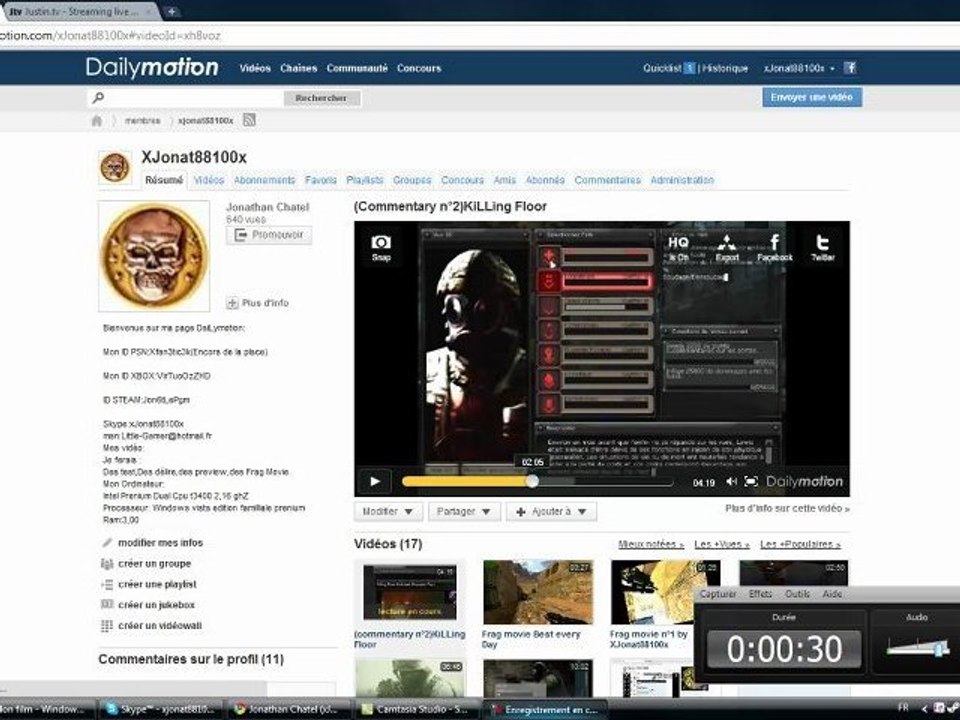Open the Communauté menu
960x720 pixels.
357,68
